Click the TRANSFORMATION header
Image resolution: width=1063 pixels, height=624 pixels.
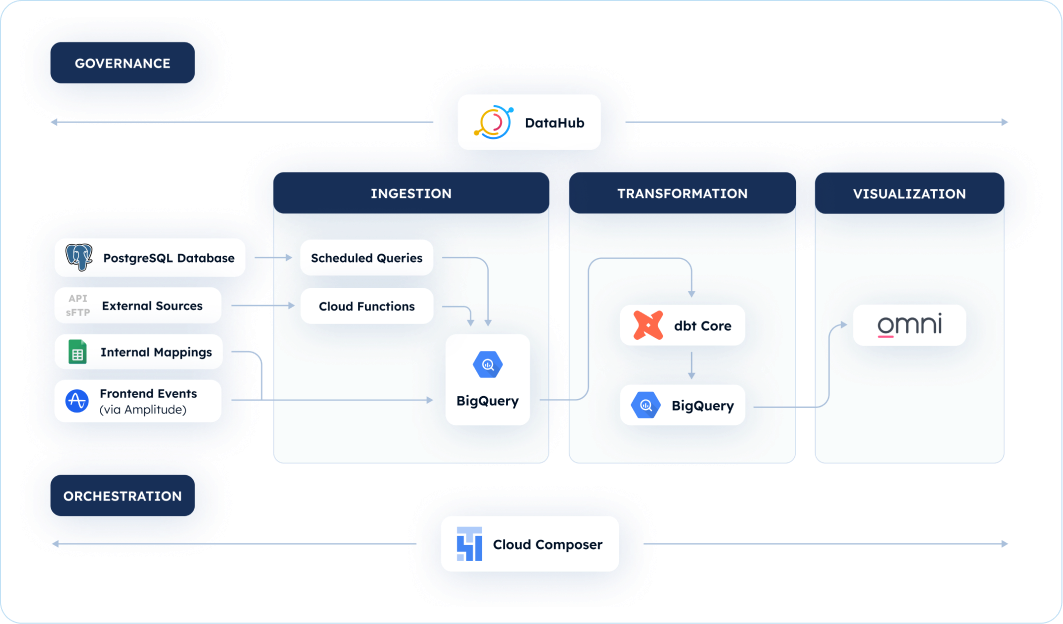coord(682,193)
